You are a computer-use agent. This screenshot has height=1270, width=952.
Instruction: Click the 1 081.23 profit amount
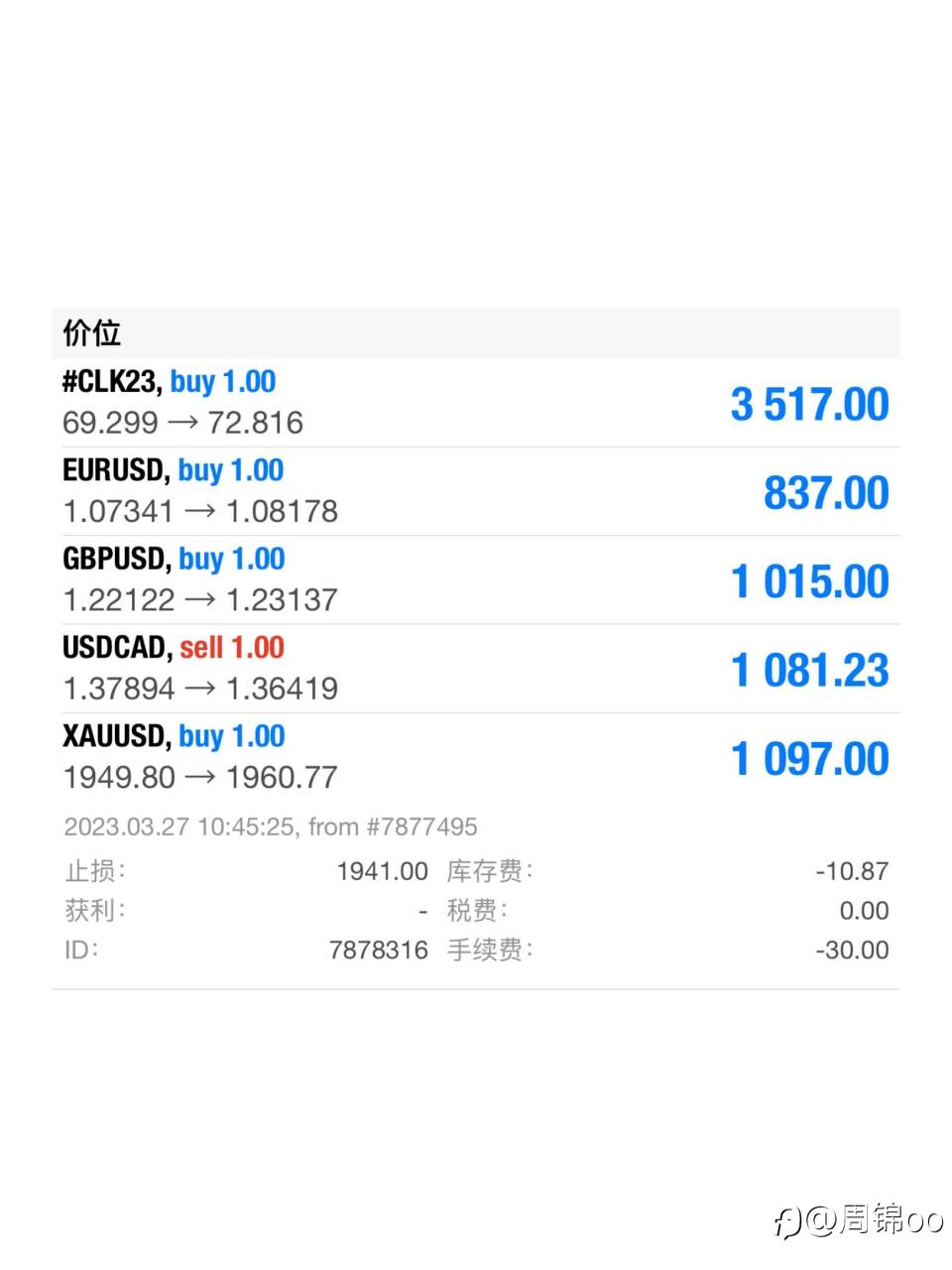809,670
